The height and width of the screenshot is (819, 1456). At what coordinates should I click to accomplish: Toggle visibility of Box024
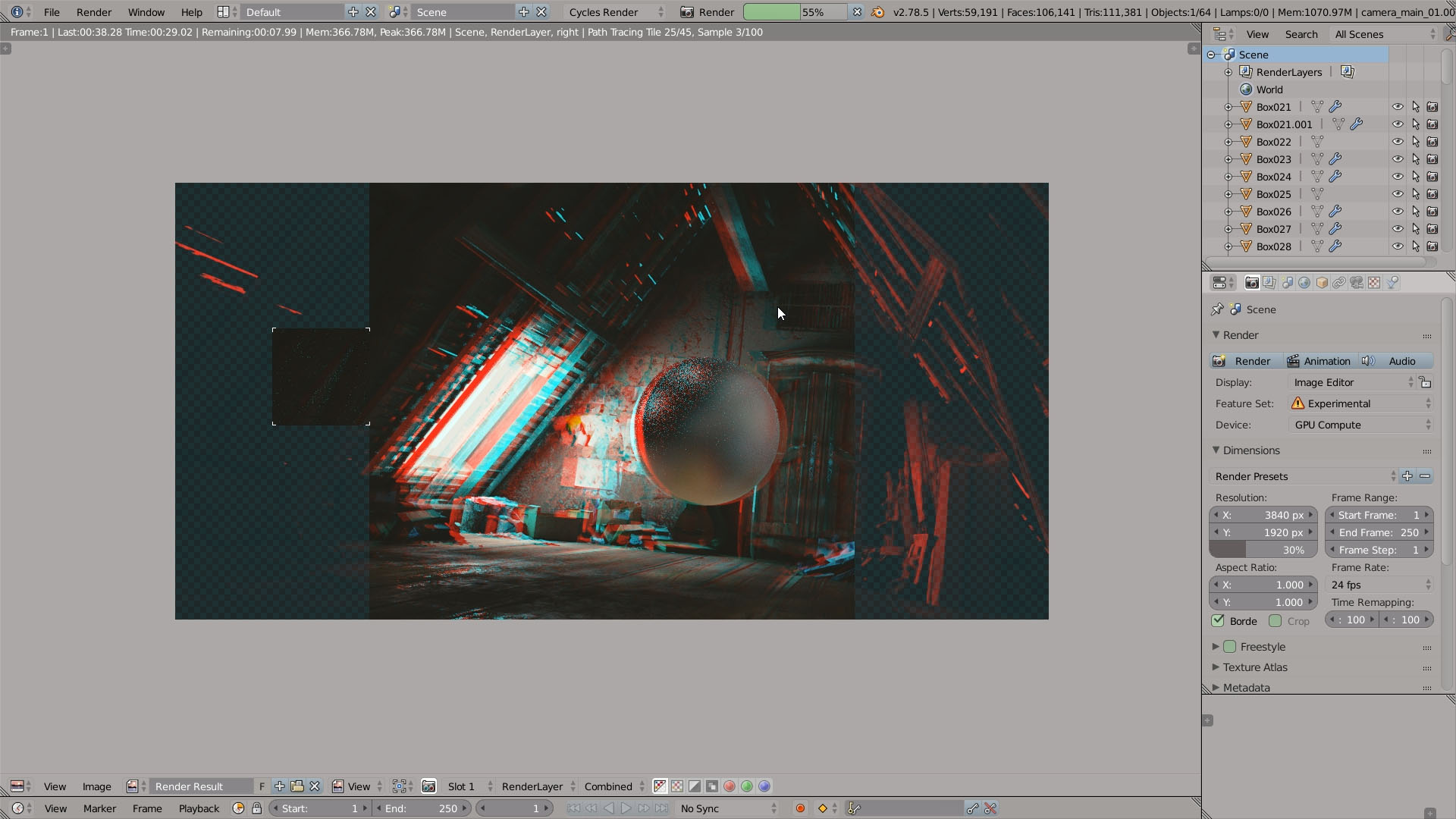click(x=1398, y=177)
